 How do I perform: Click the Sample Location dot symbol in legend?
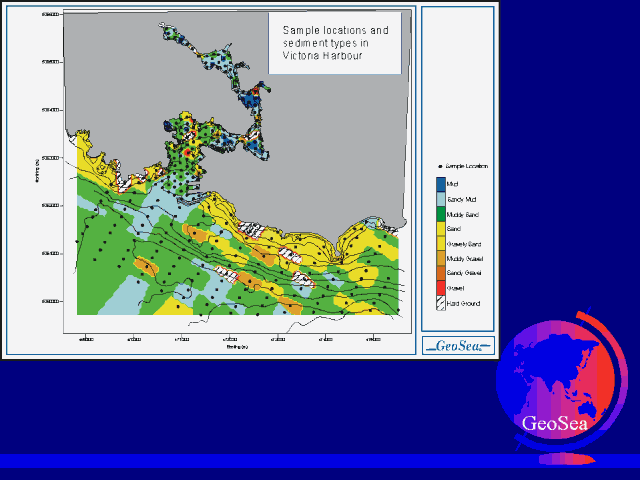pos(439,165)
